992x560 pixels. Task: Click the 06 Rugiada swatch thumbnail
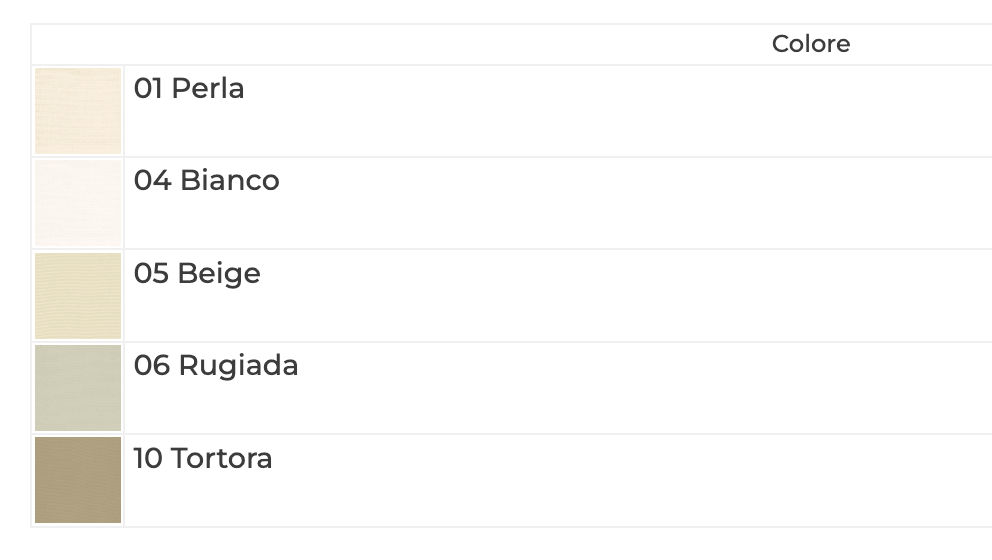click(x=78, y=388)
